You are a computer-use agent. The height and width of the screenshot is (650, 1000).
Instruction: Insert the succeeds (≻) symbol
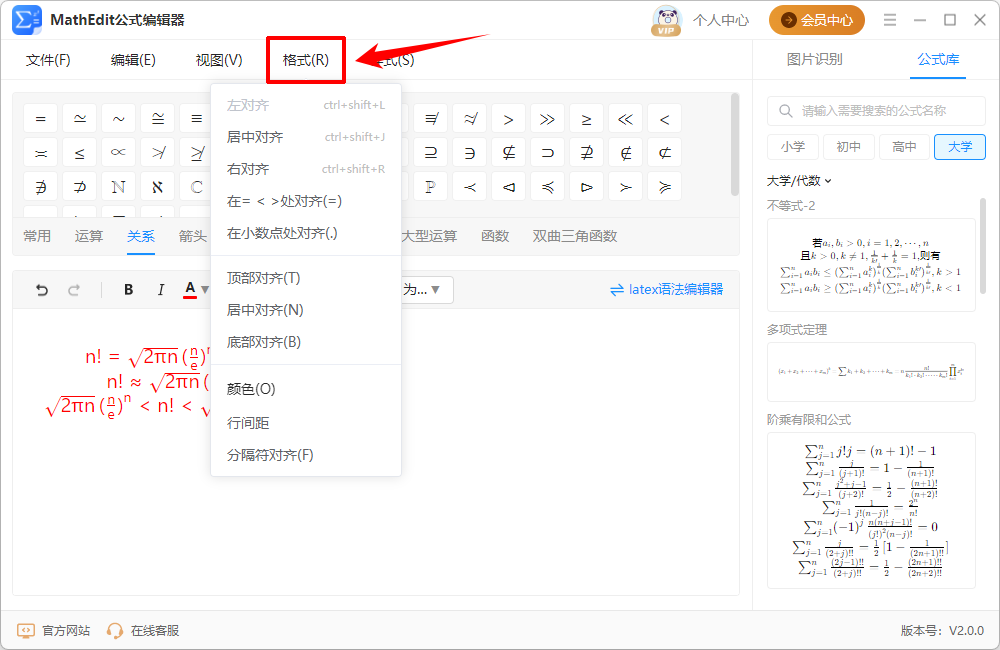point(626,187)
